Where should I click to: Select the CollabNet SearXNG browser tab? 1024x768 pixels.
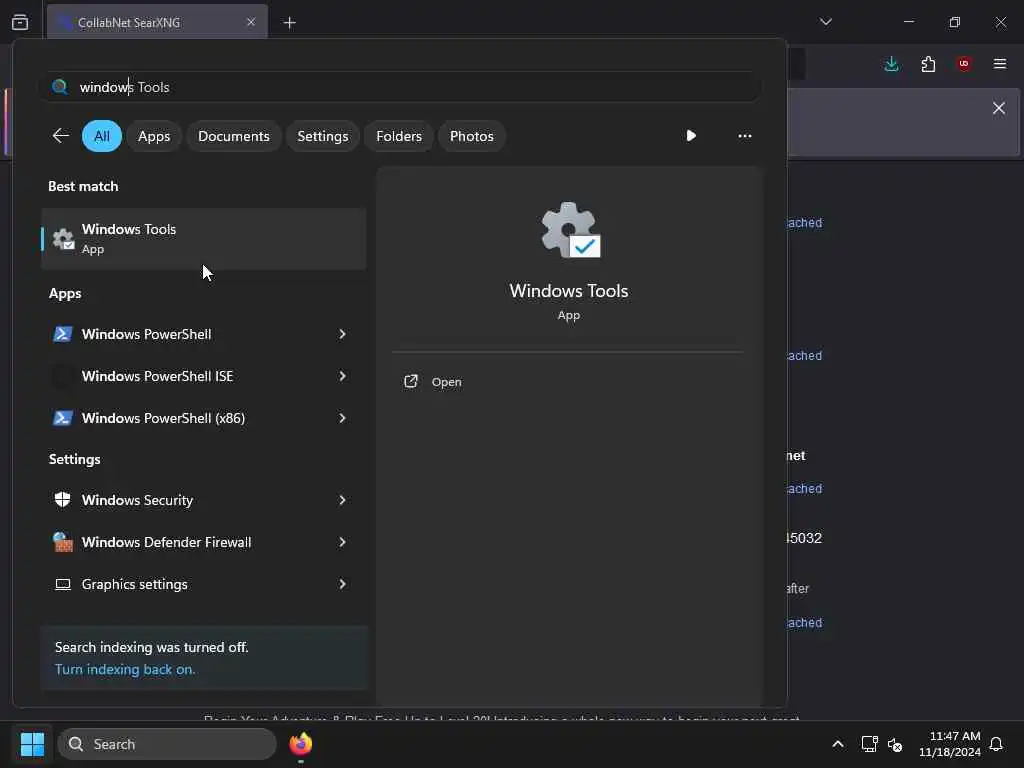(157, 22)
